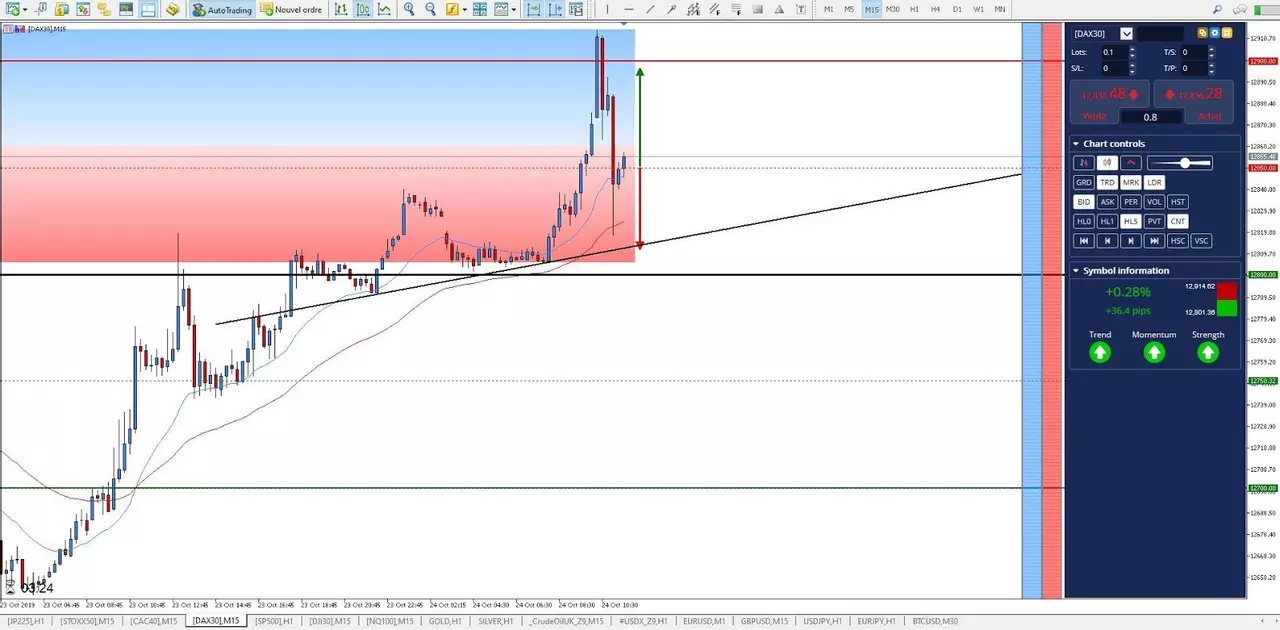The image size is (1280, 630).
Task: Select the text label tool
Action: click(801, 9)
